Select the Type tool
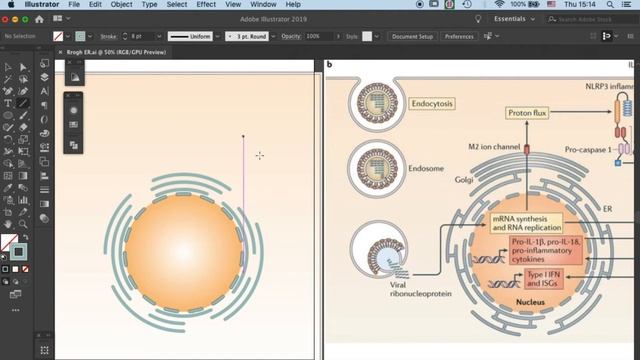Screen dimensions: 640x360 pos(8,103)
